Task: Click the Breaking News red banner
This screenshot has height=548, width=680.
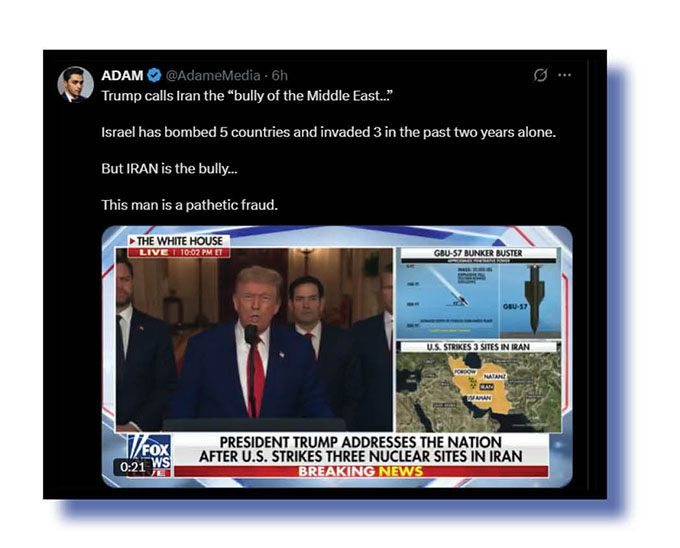Action: click(361, 471)
